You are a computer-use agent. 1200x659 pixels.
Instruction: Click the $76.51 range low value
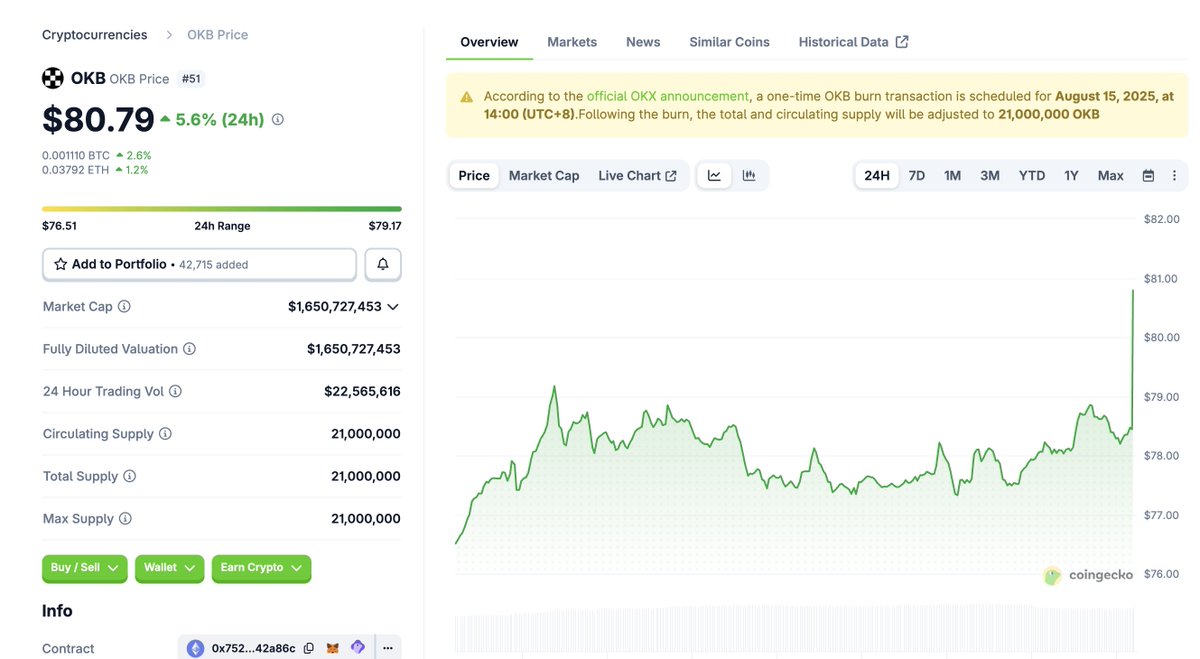[59, 226]
